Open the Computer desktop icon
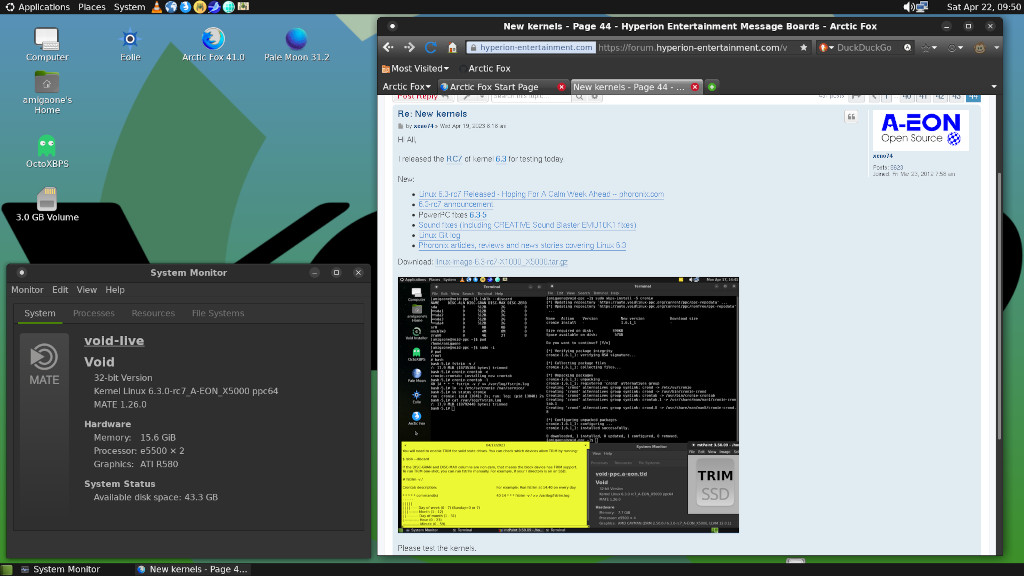 (x=46, y=44)
